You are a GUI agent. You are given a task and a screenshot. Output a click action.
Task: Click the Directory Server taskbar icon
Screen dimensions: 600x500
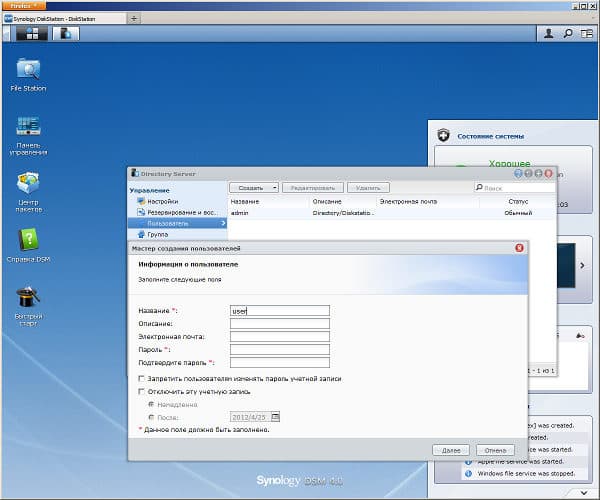[x=66, y=34]
